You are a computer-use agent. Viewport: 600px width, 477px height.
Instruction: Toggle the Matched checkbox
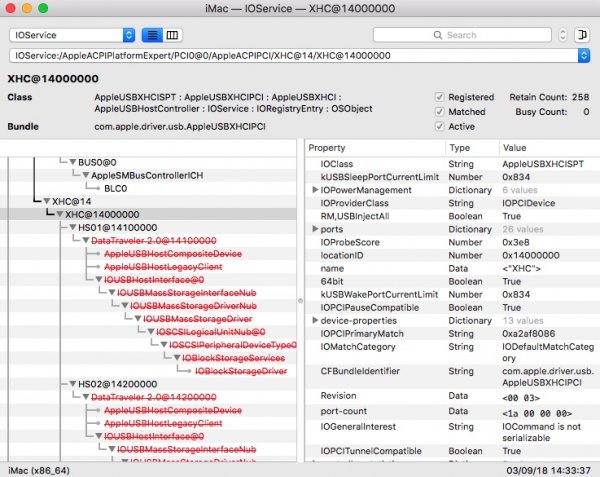point(440,112)
